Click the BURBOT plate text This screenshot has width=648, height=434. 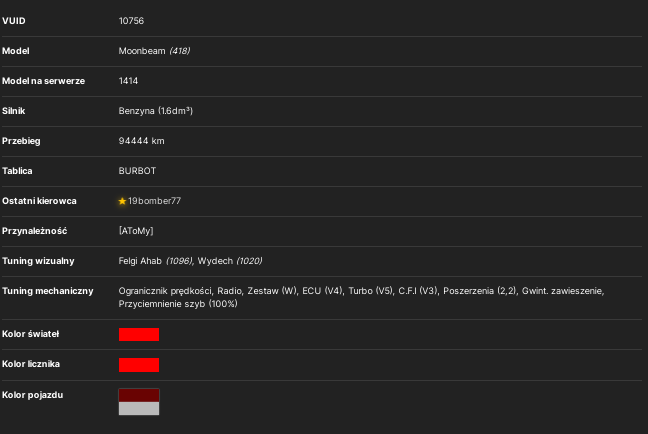[137, 171]
